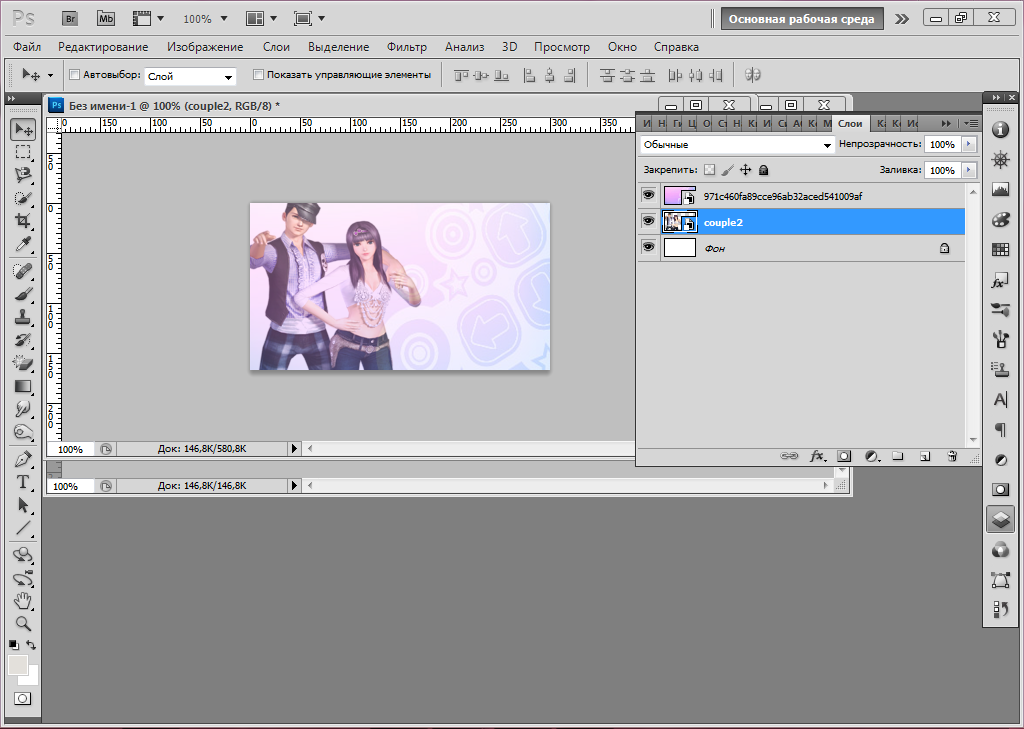Choose the Zoom magnifier tool
1024x729 pixels.
pyautogui.click(x=23, y=623)
